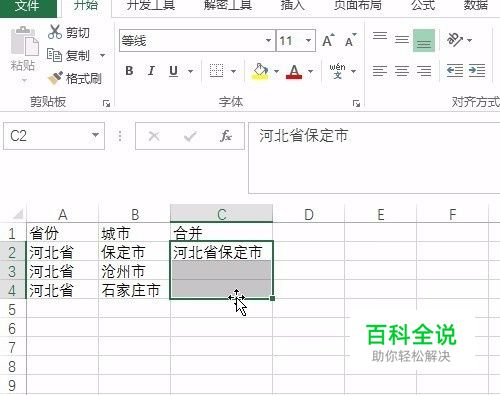
Task: Open the font size dropdown arrow
Action: (308, 40)
